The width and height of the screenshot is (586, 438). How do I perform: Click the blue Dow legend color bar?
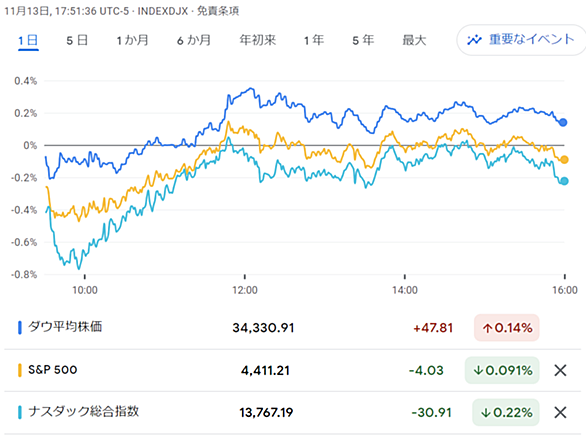(20, 327)
